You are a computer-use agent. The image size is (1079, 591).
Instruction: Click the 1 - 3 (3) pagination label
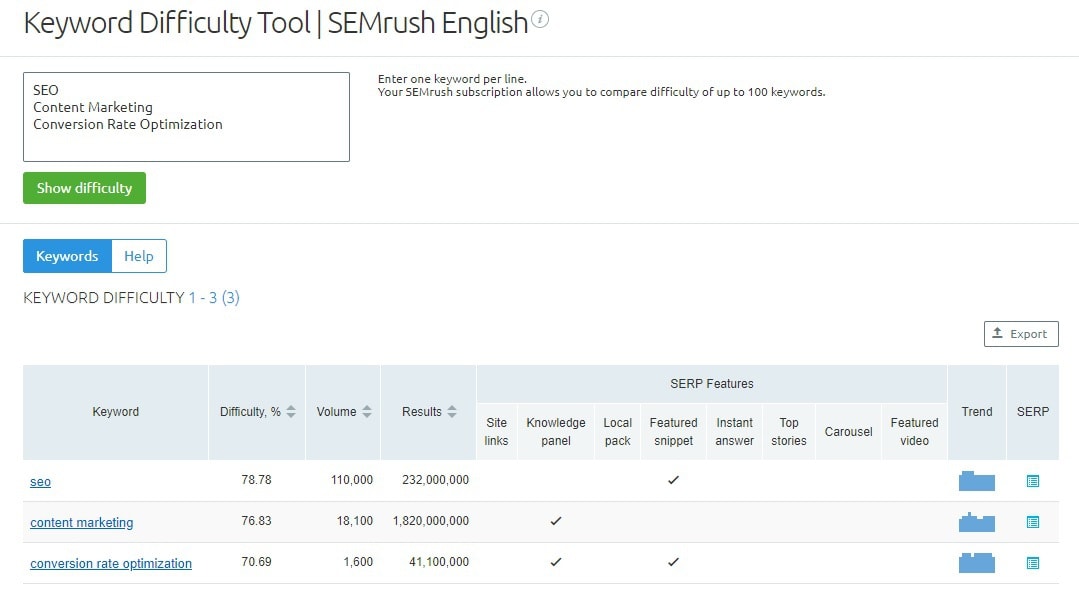tap(216, 297)
